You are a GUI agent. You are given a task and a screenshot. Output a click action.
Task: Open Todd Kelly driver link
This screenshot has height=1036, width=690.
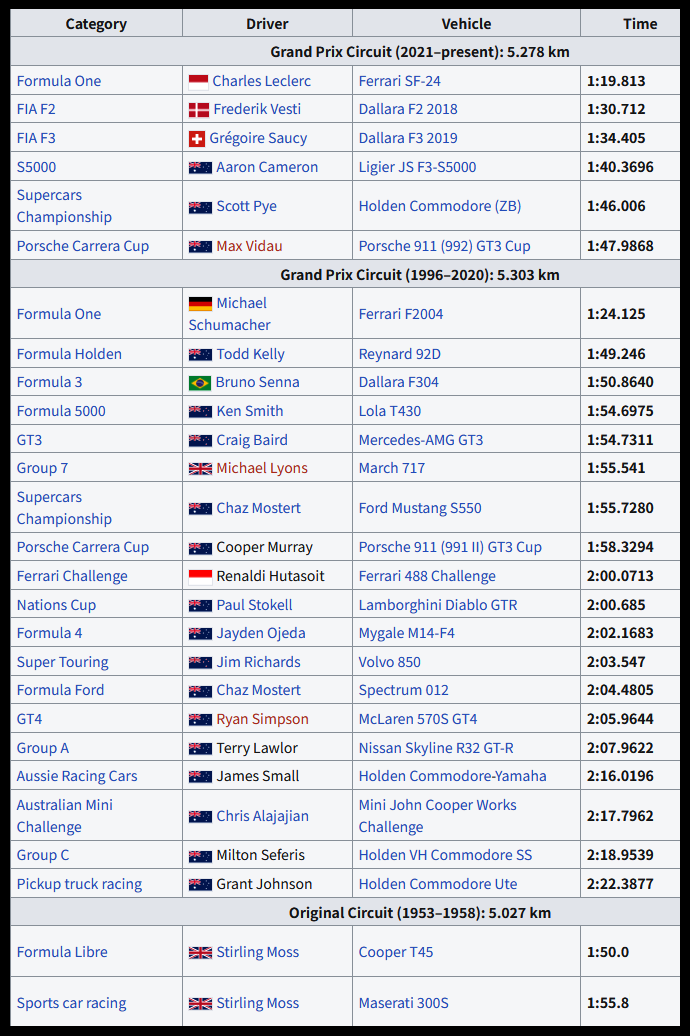pyautogui.click(x=250, y=354)
